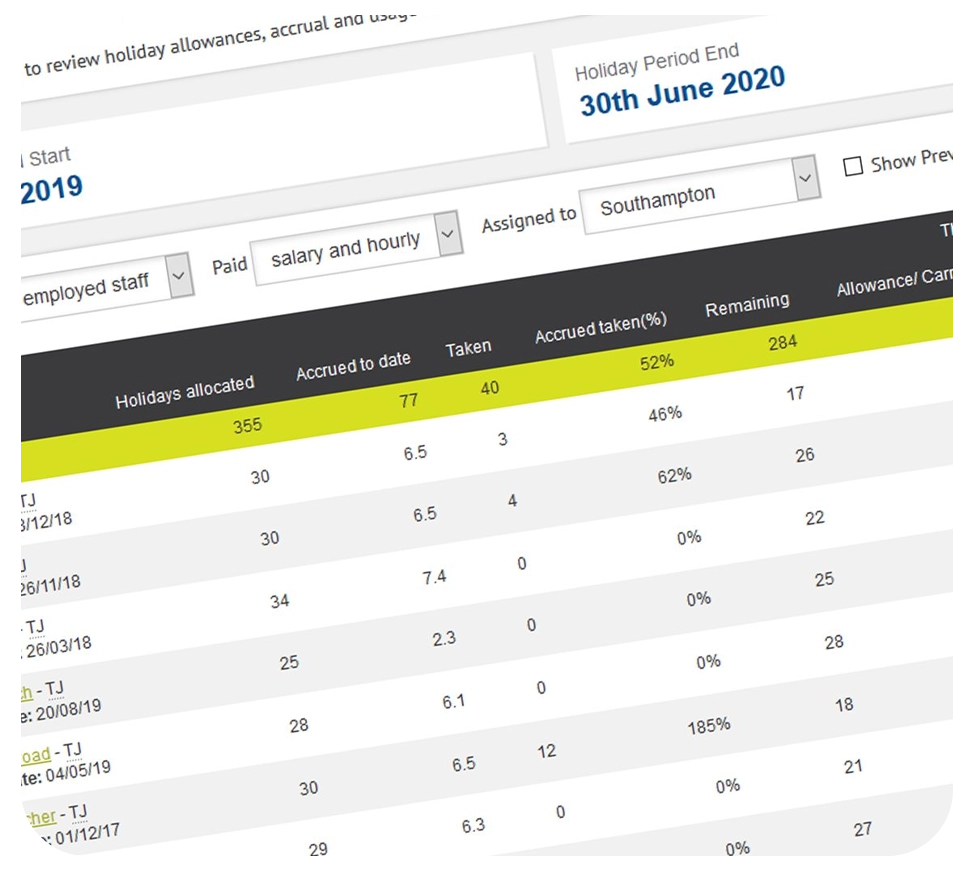The width and height of the screenshot is (977, 882).
Task: Click the total 77 accrued to date value
Action: pyautogui.click(x=409, y=400)
